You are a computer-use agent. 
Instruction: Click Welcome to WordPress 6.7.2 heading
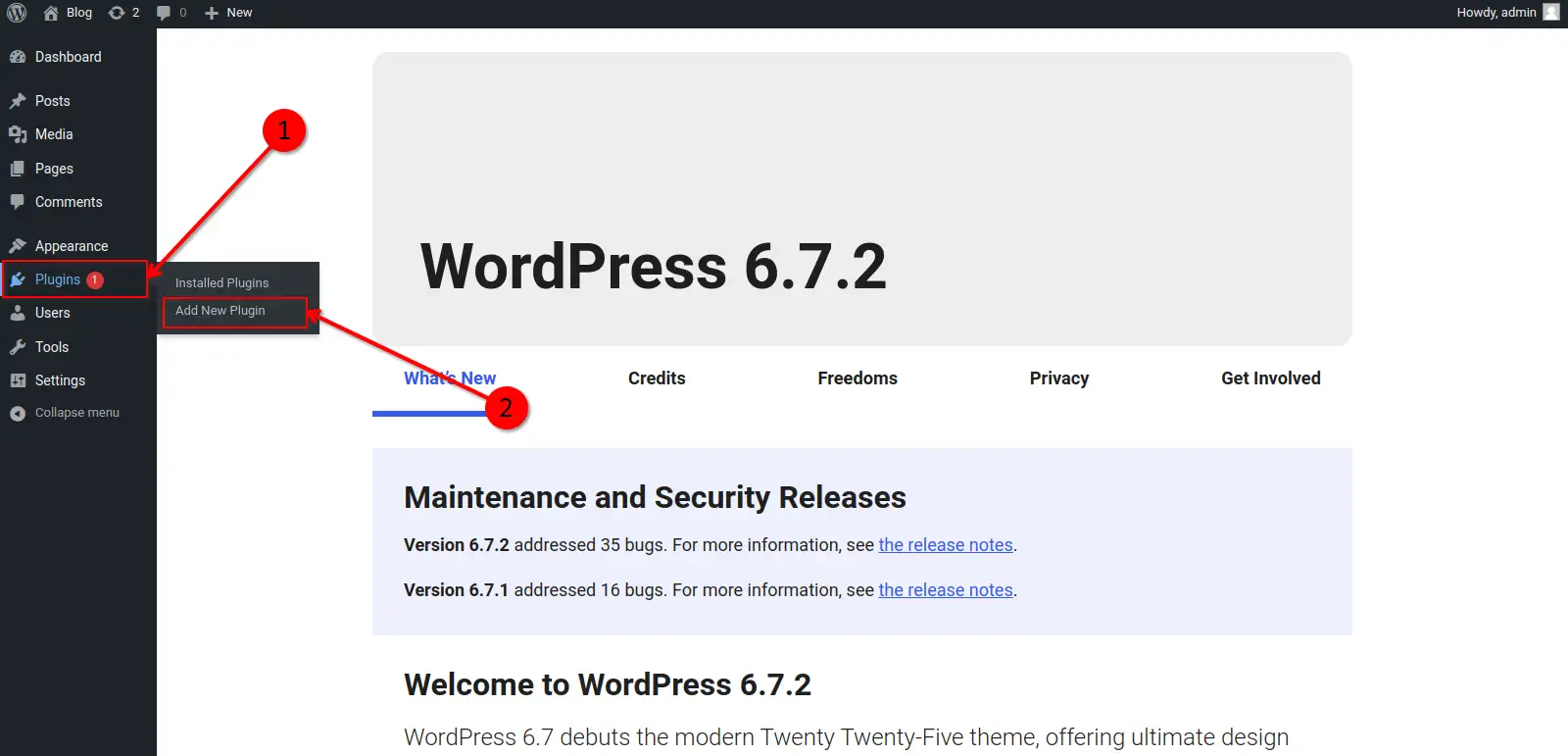[x=608, y=684]
